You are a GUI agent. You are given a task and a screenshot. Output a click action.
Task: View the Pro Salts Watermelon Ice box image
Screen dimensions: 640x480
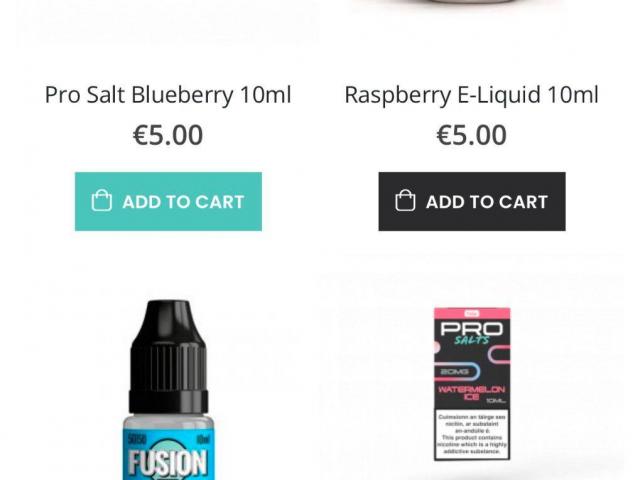[x=472, y=384]
